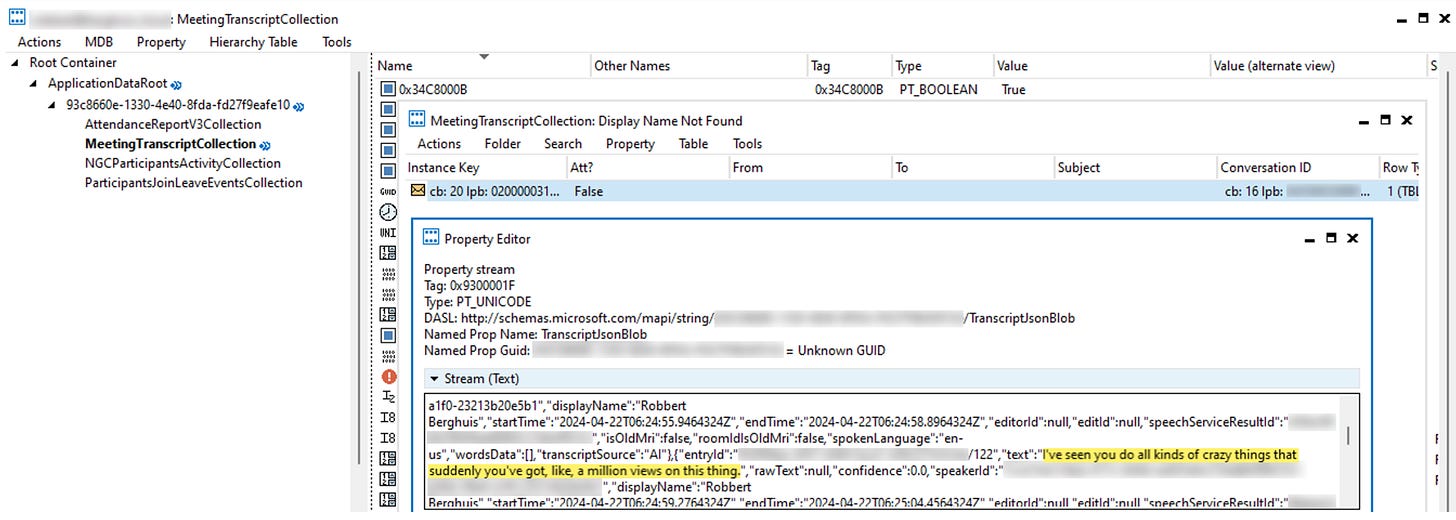Image resolution: width=1456 pixels, height=520 pixels.
Task: Sort by the Tag column header
Action: [x=850, y=66]
